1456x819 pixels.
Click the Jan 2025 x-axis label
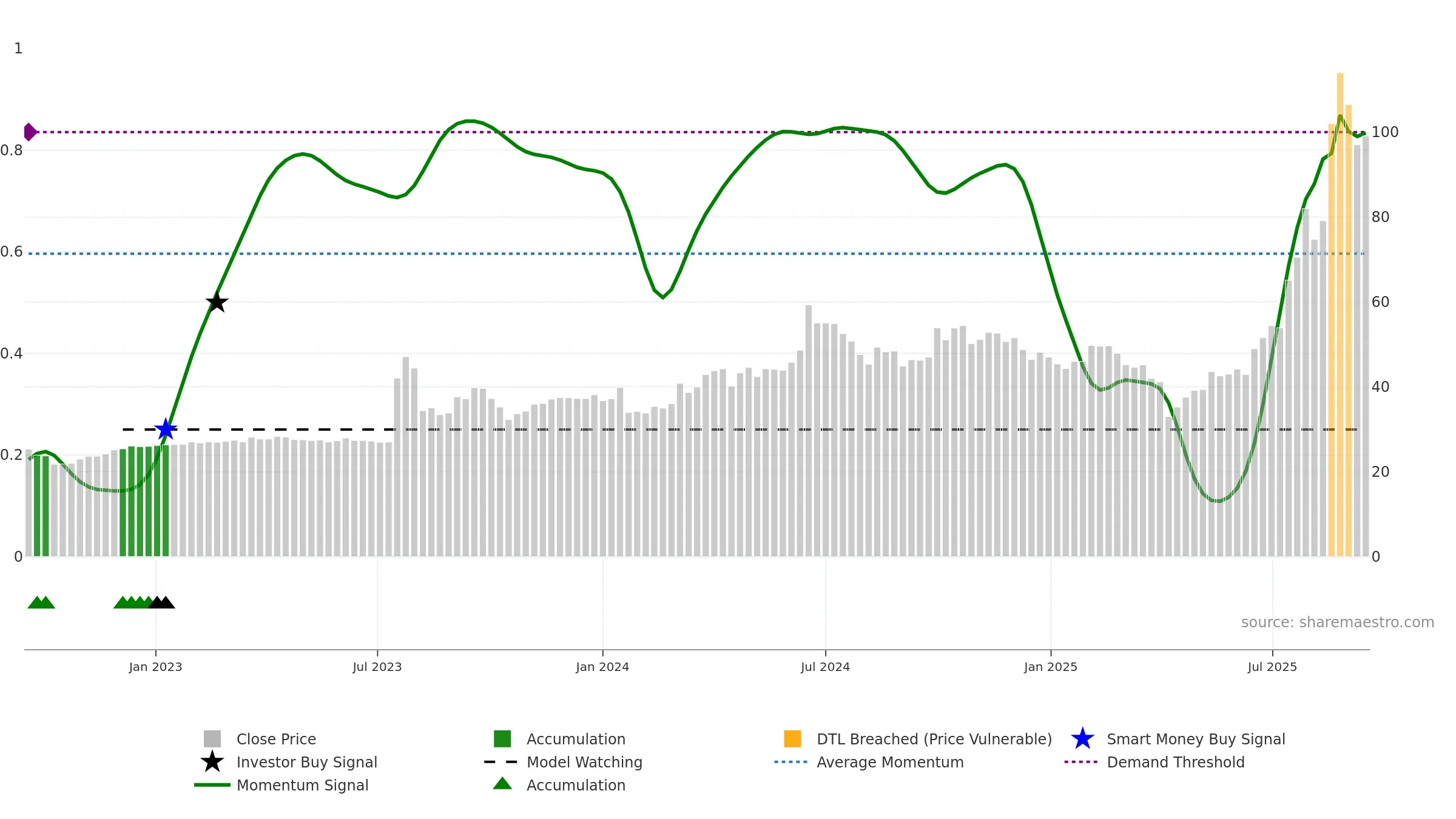[x=1051, y=667]
